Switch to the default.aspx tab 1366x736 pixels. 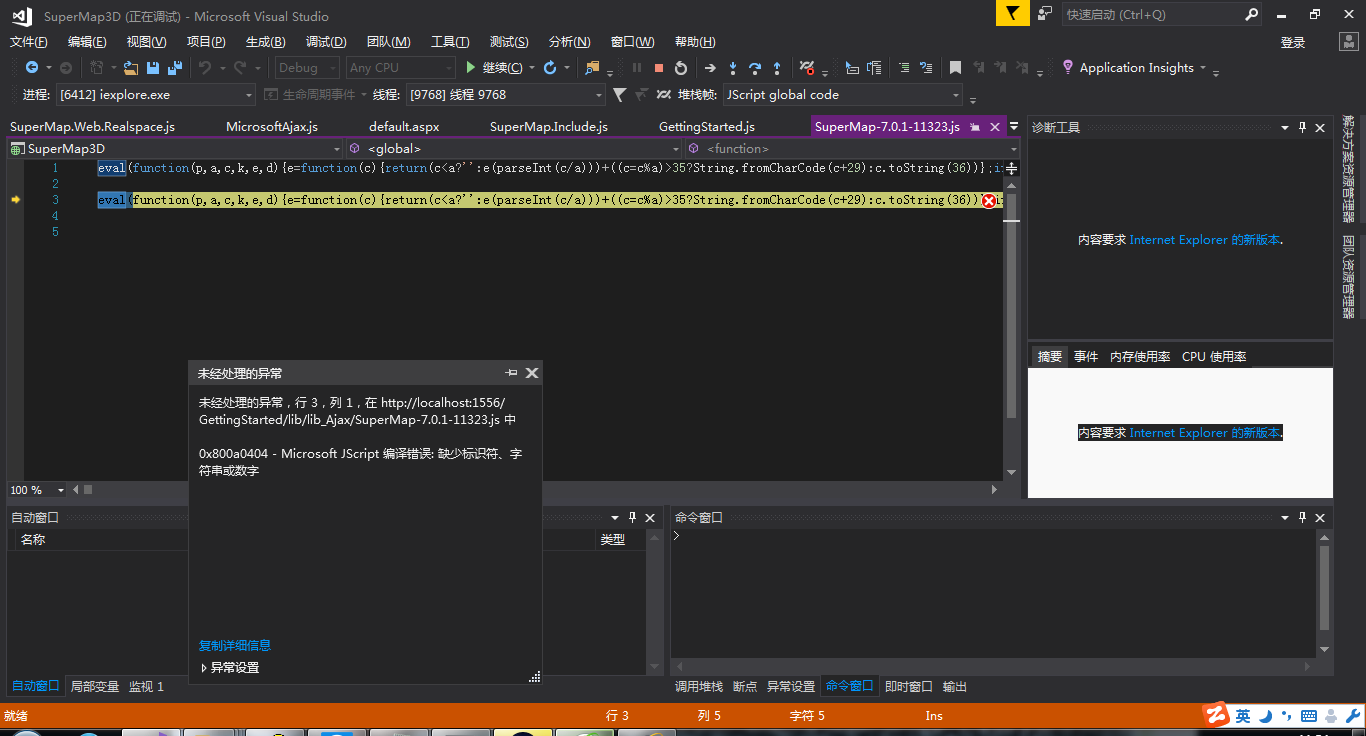[404, 127]
